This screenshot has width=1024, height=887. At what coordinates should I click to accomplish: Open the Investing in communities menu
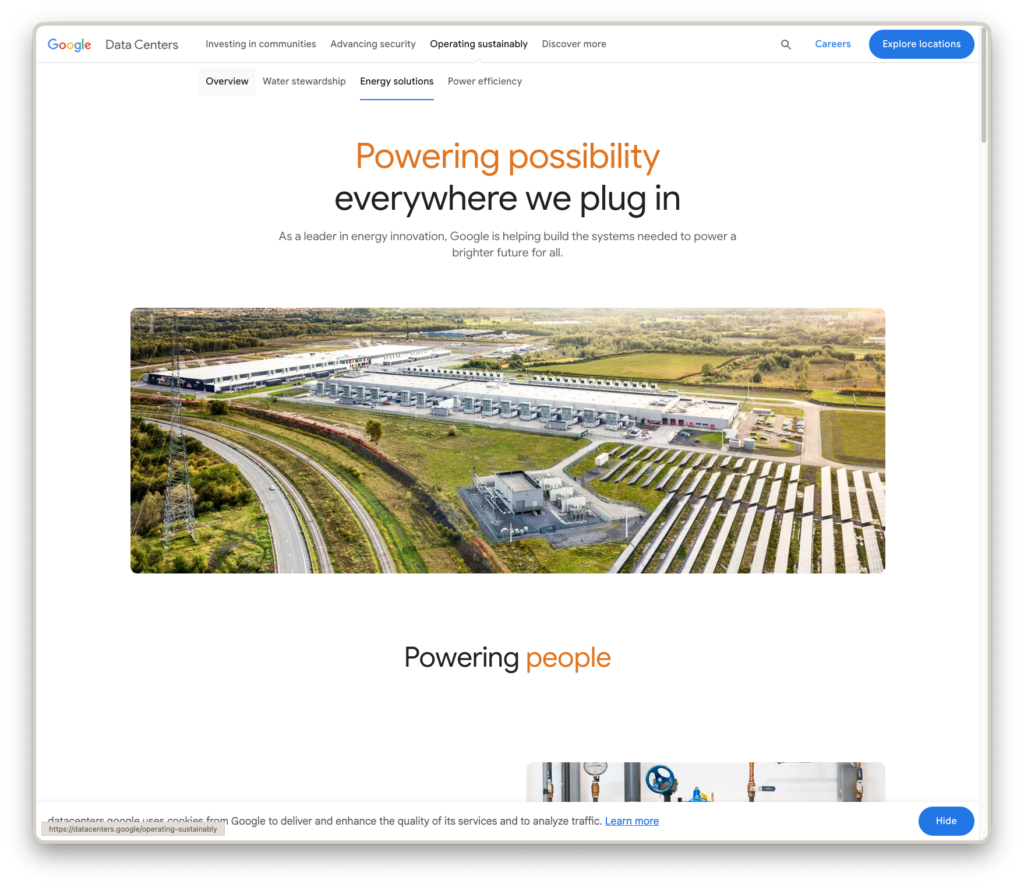click(260, 44)
